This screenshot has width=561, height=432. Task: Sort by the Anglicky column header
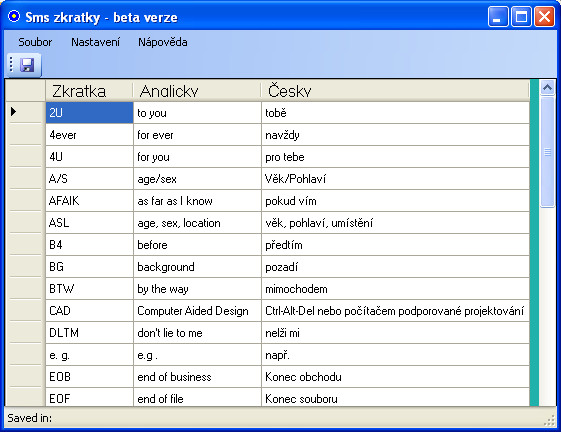(197, 91)
